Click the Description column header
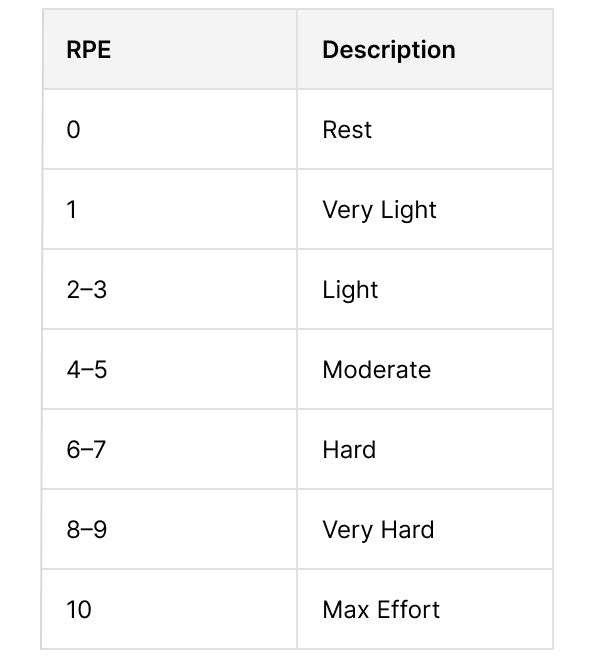Viewport: 602px width, 660px height. click(x=388, y=50)
